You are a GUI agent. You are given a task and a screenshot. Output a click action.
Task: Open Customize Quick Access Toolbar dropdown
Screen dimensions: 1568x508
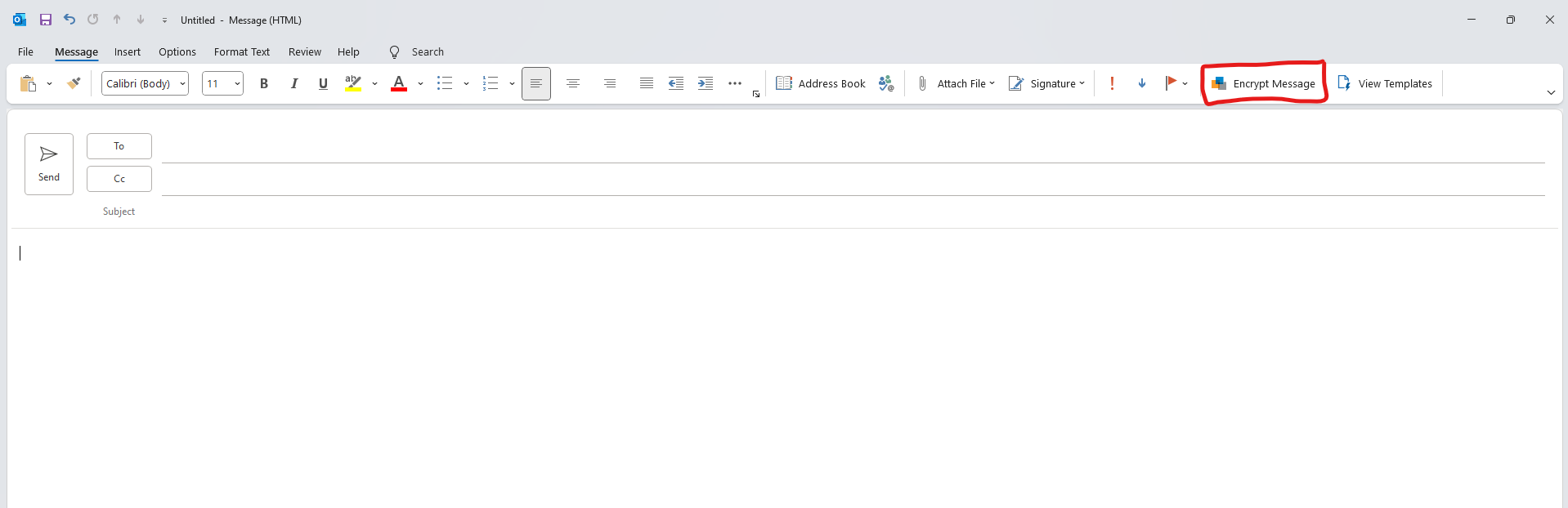click(x=164, y=20)
